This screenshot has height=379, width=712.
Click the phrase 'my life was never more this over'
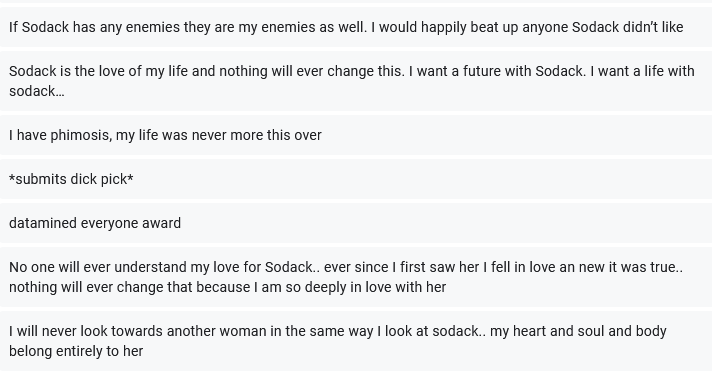pyautogui.click(x=219, y=135)
